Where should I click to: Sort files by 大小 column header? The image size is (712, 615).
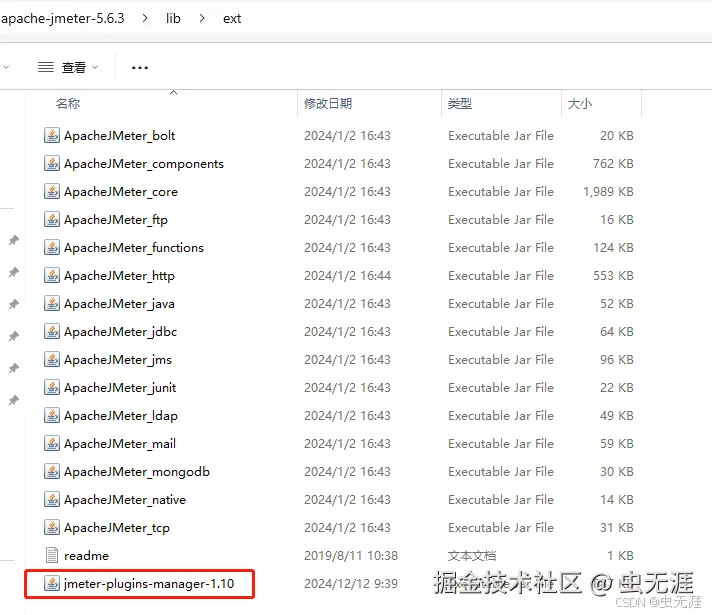[x=580, y=104]
